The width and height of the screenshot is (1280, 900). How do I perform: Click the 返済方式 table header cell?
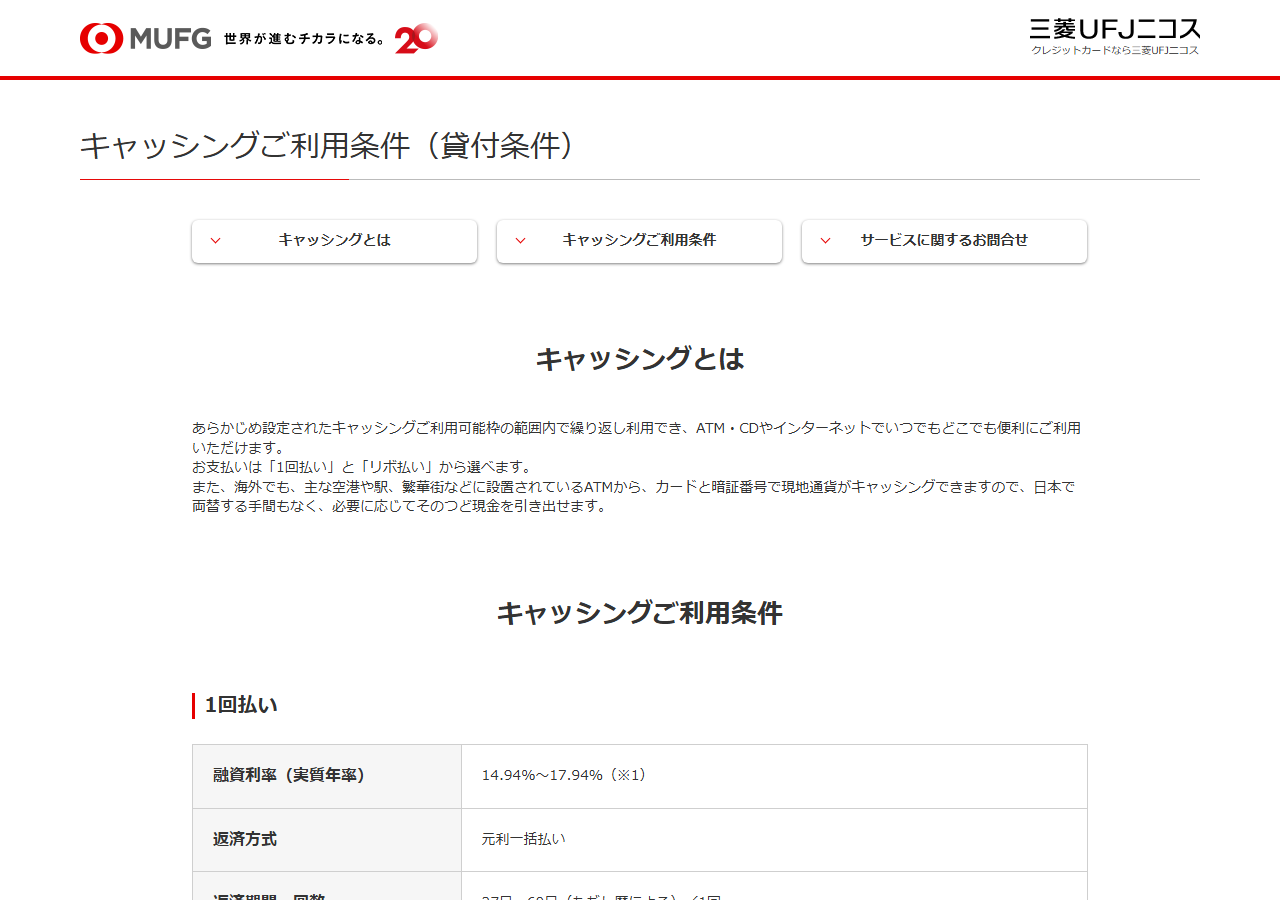tap(327, 840)
